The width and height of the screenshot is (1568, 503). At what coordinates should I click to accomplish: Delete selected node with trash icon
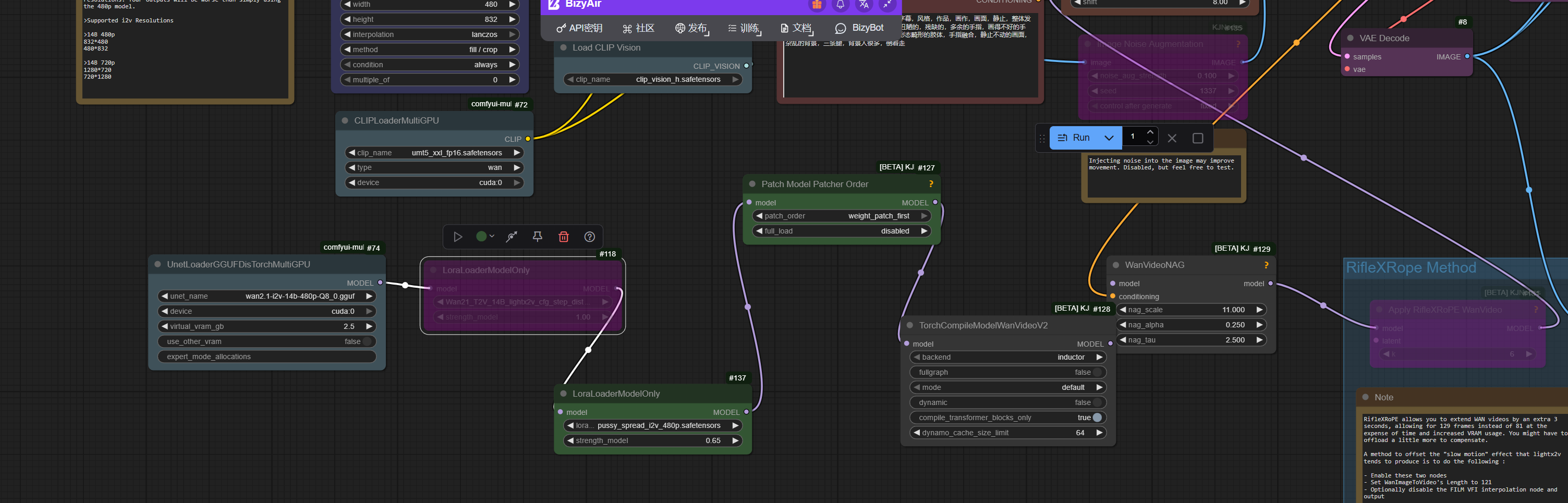click(x=564, y=237)
